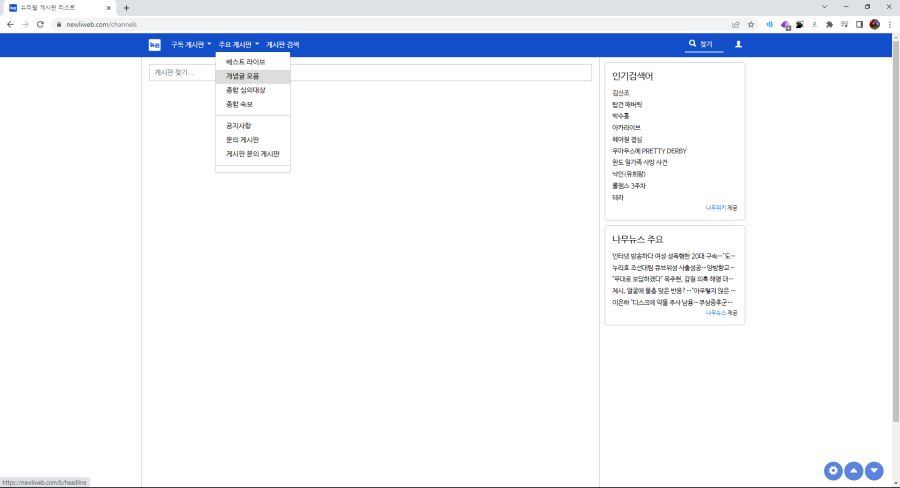900x488 pixels.
Task: Open the Chrome profile avatar
Action: click(875, 25)
